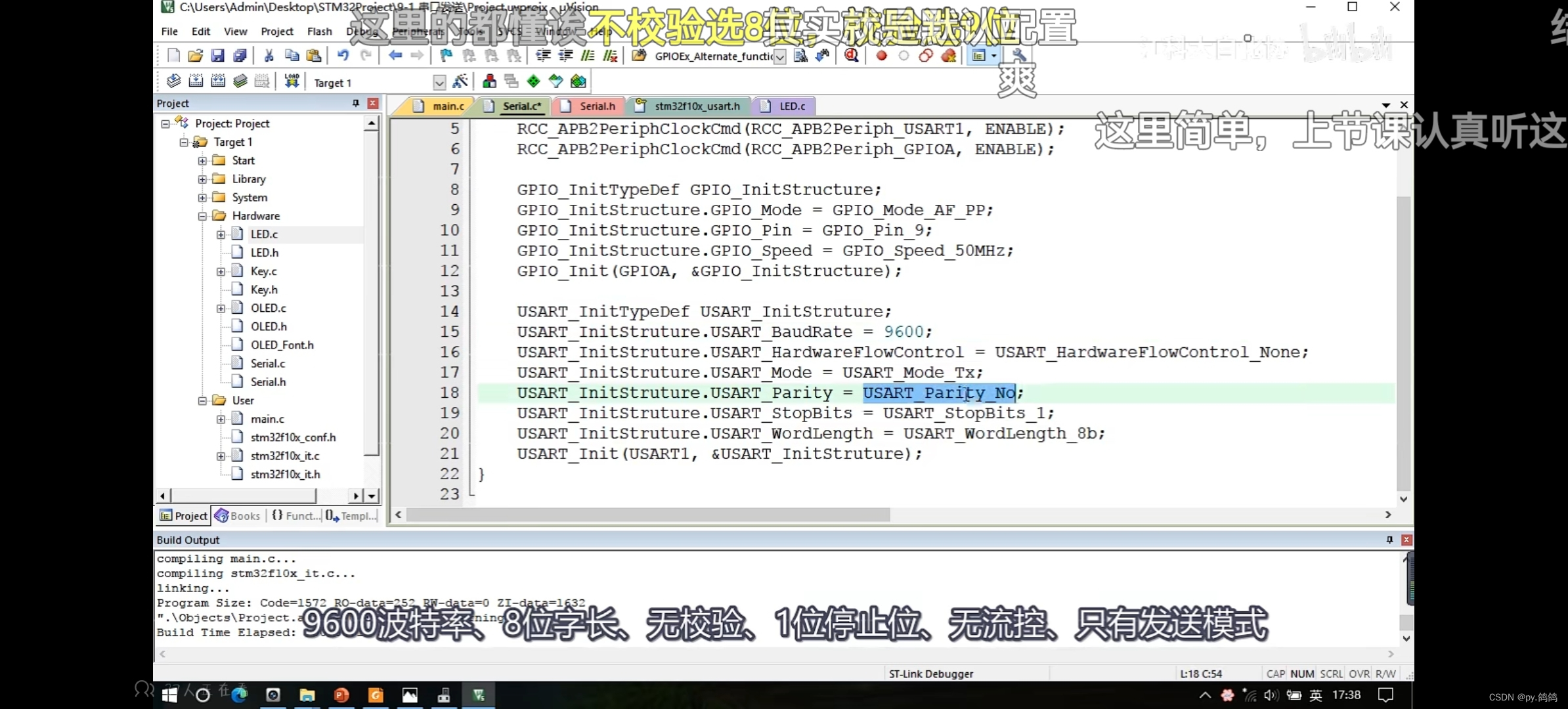This screenshot has height=709, width=1568.
Task: Open the GPIOEx_Alternate_functi search dropdown
Action: (x=779, y=57)
